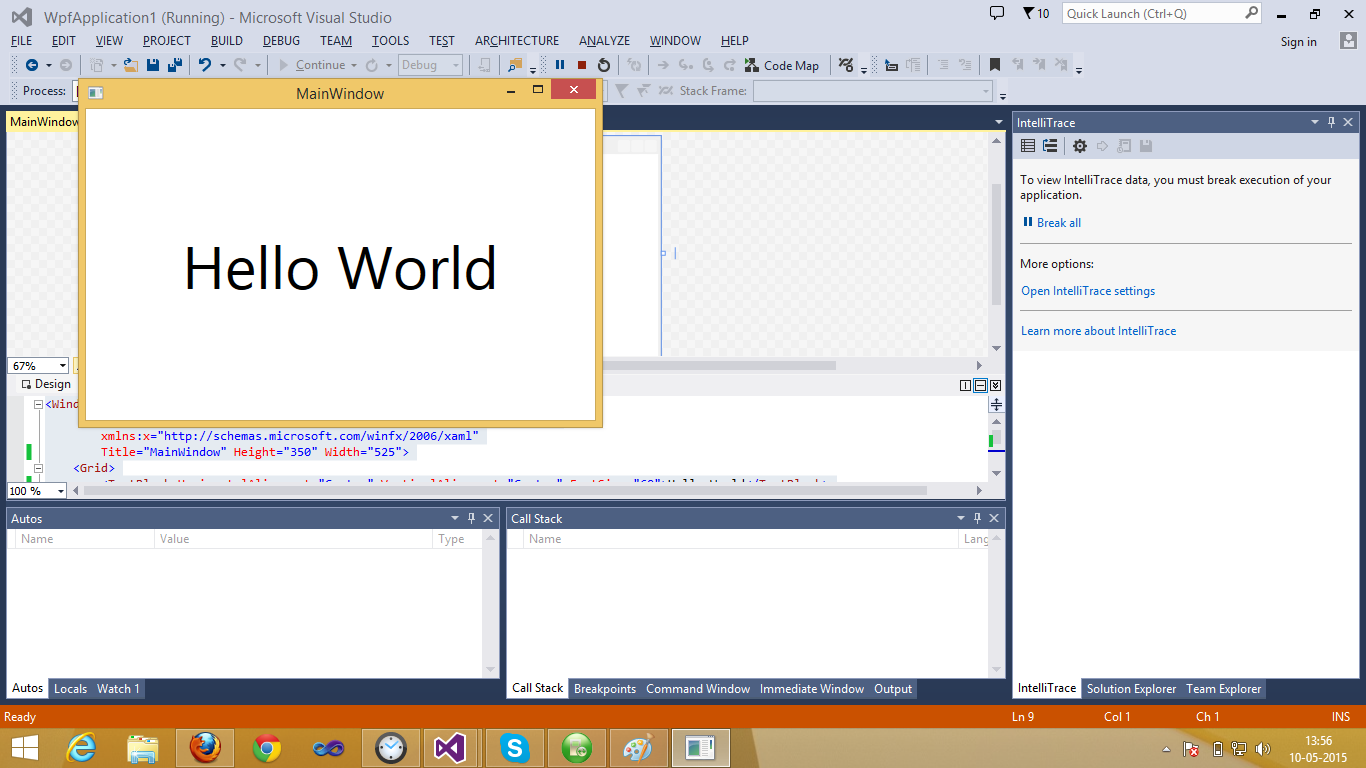Click the notification flag icon
This screenshot has width=1366, height=768.
pyautogui.click(x=1029, y=13)
